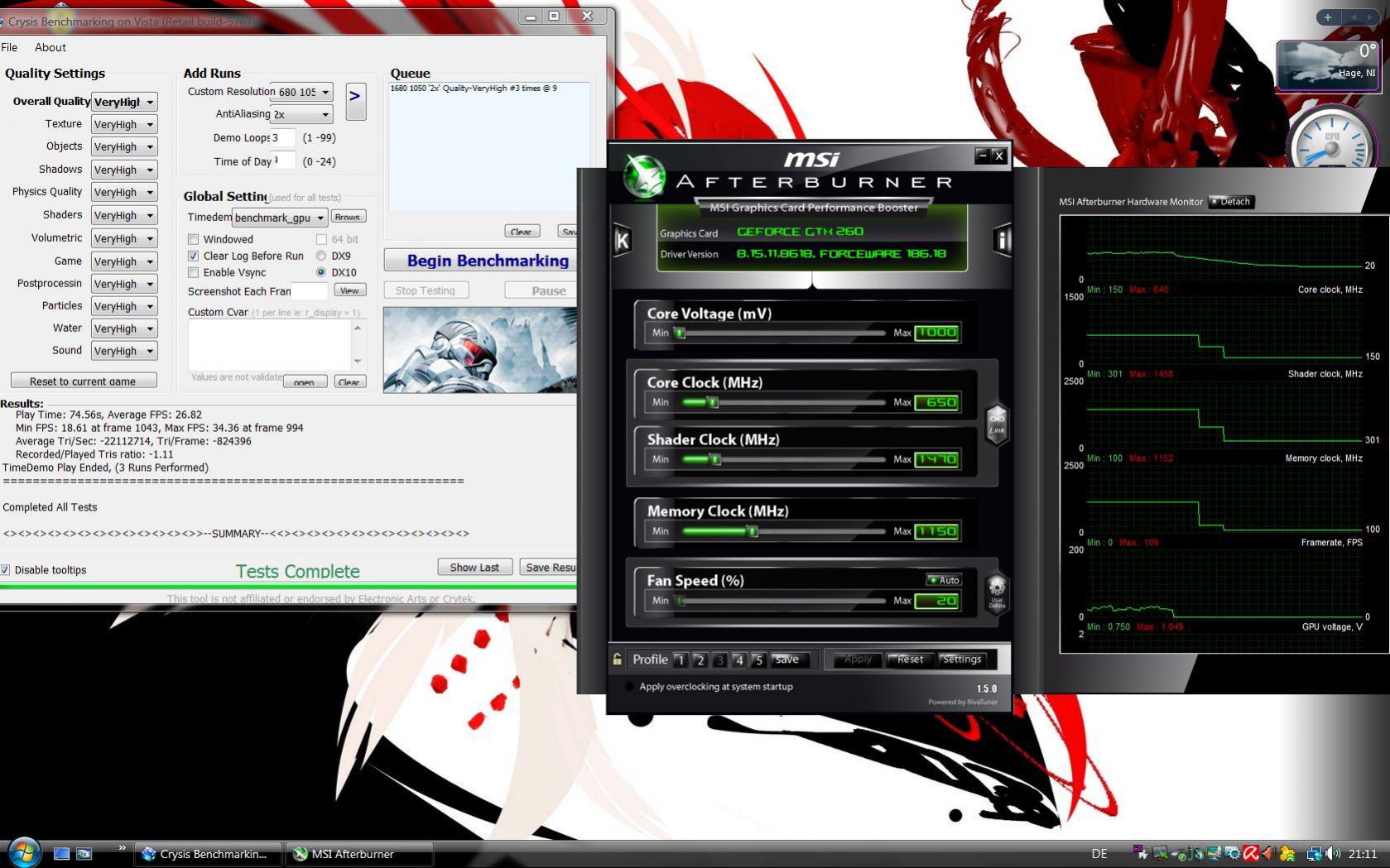The width and height of the screenshot is (1390, 868).
Task: Open the File menu
Action: click(9, 47)
